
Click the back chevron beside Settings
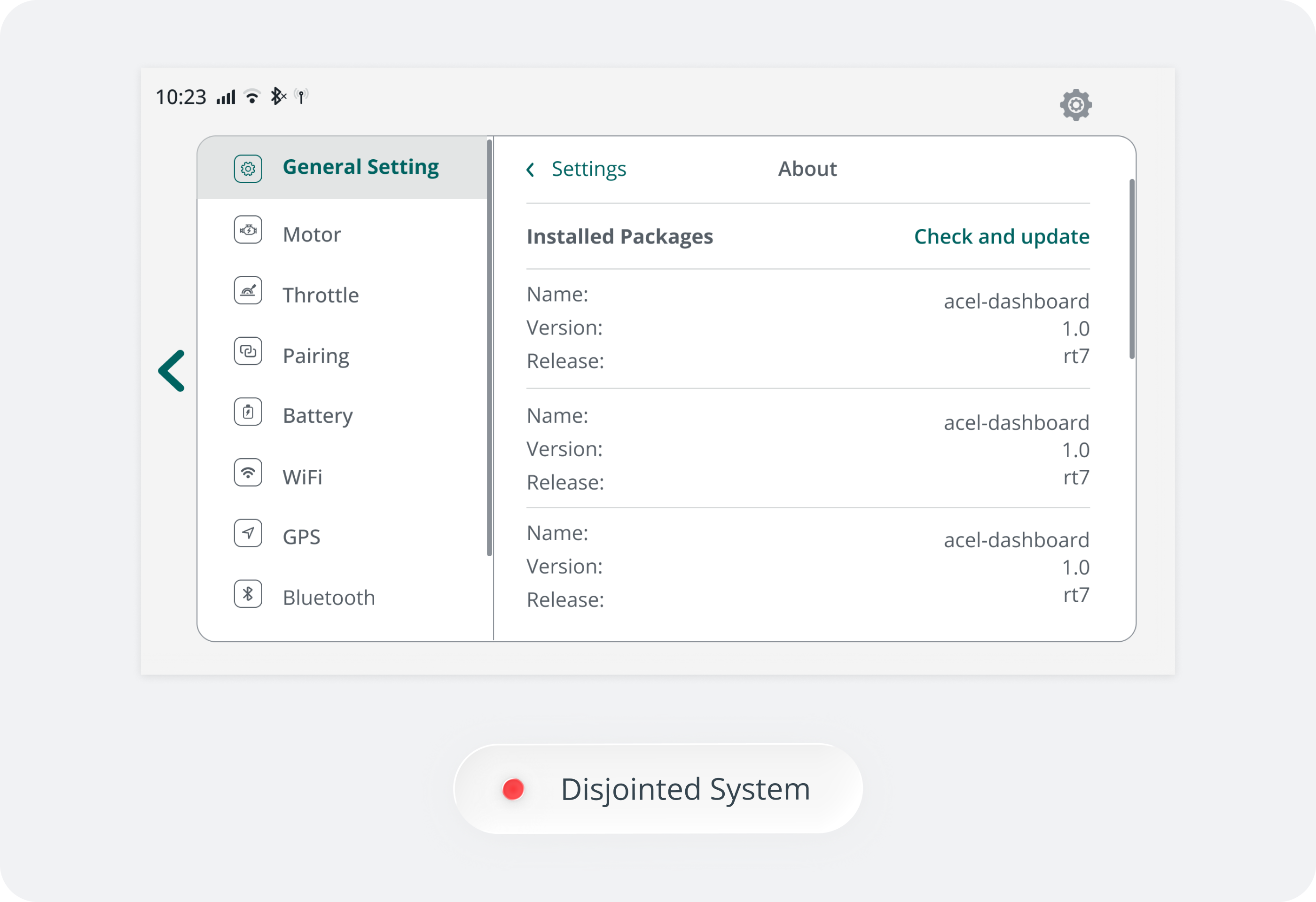[530, 169]
